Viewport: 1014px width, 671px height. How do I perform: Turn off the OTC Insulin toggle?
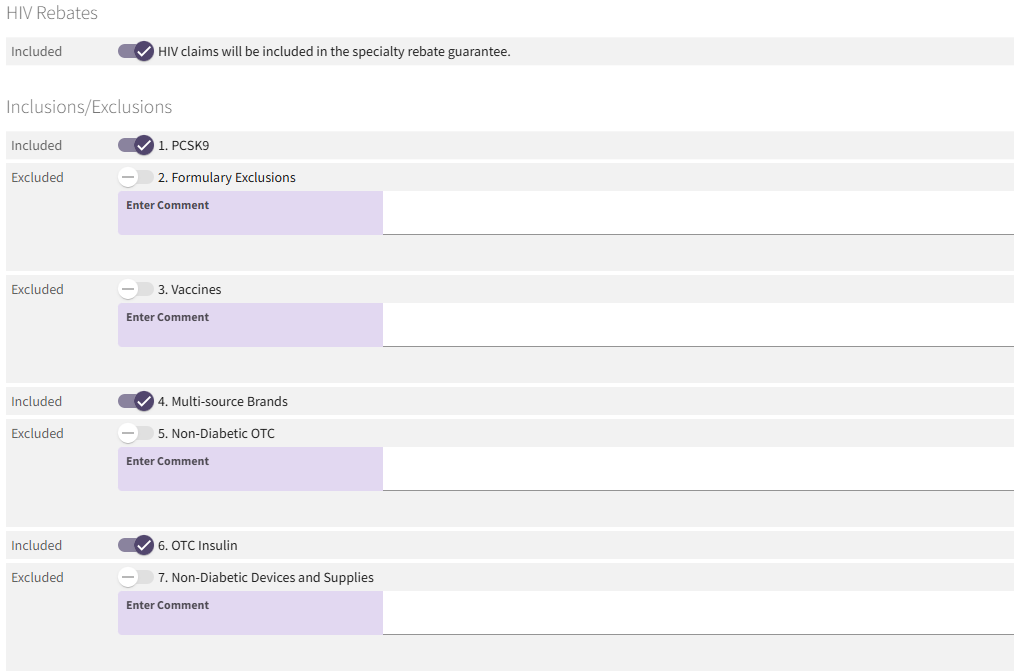[136, 545]
